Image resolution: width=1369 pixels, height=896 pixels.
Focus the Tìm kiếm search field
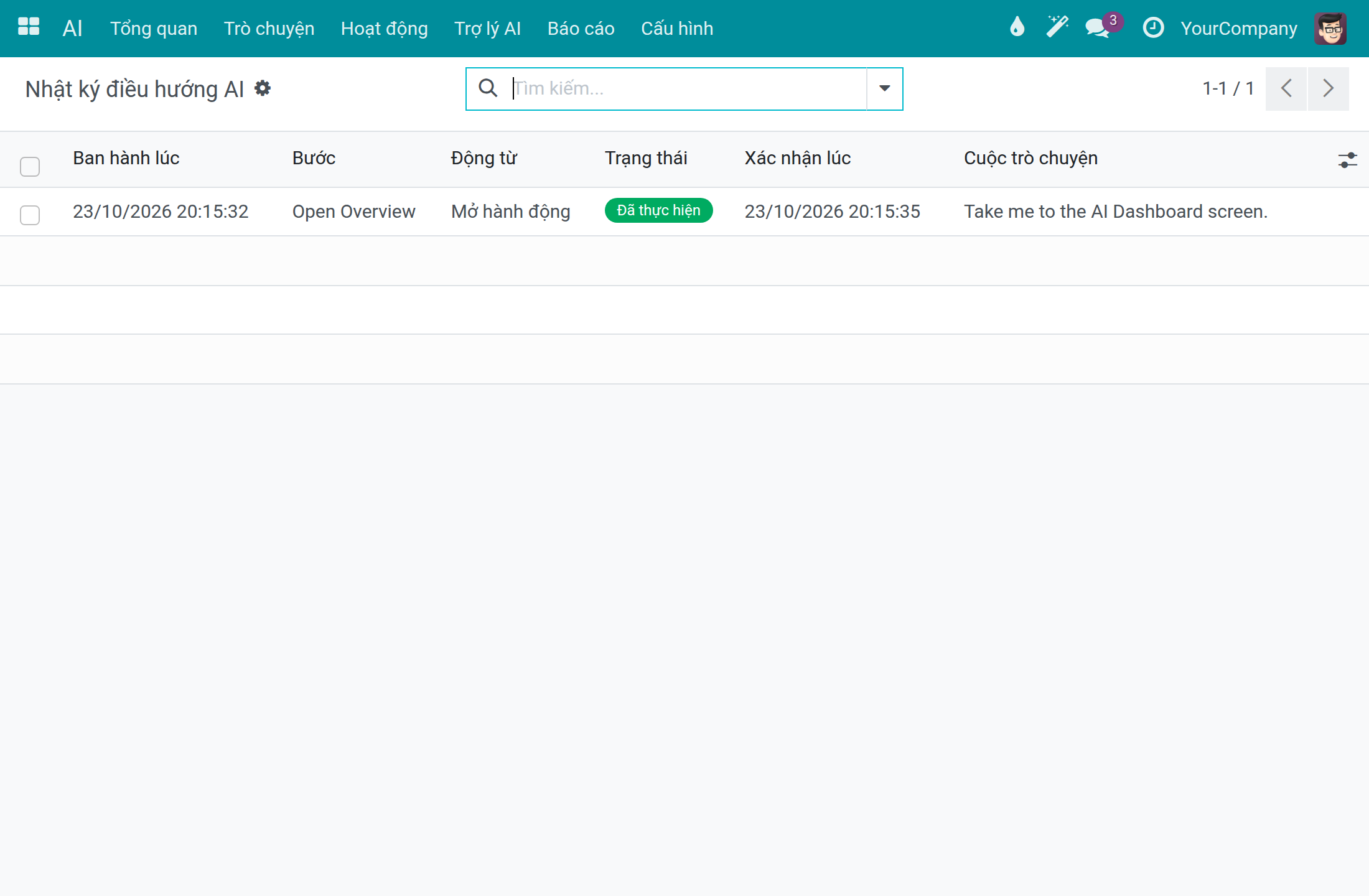coord(688,88)
